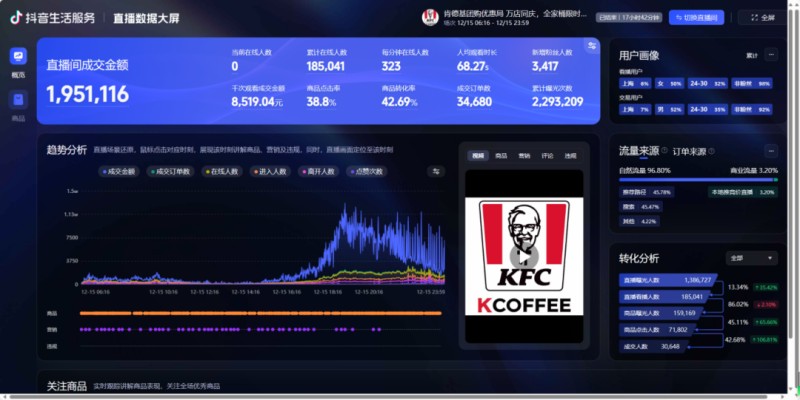Expand the more menu in 流量来源 panel
800x400 pixels.
point(771,151)
